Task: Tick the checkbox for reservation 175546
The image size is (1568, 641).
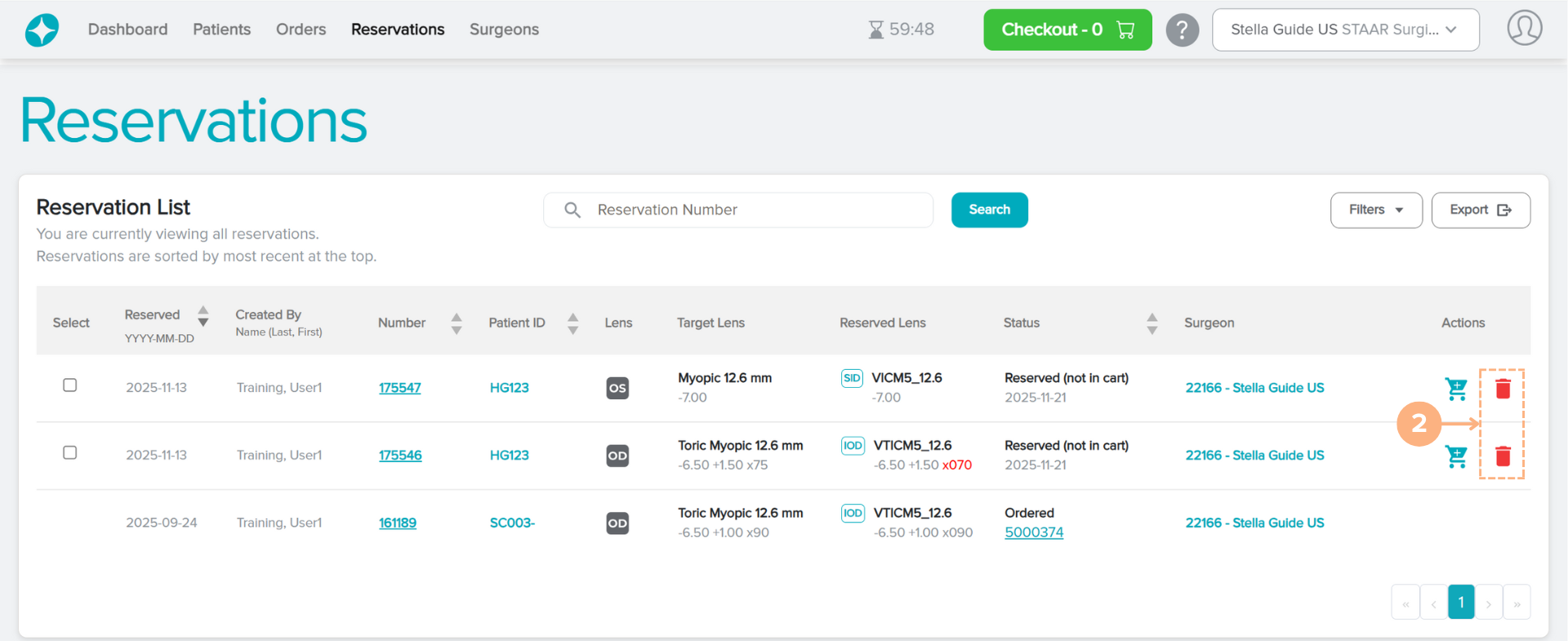Action: [70, 453]
